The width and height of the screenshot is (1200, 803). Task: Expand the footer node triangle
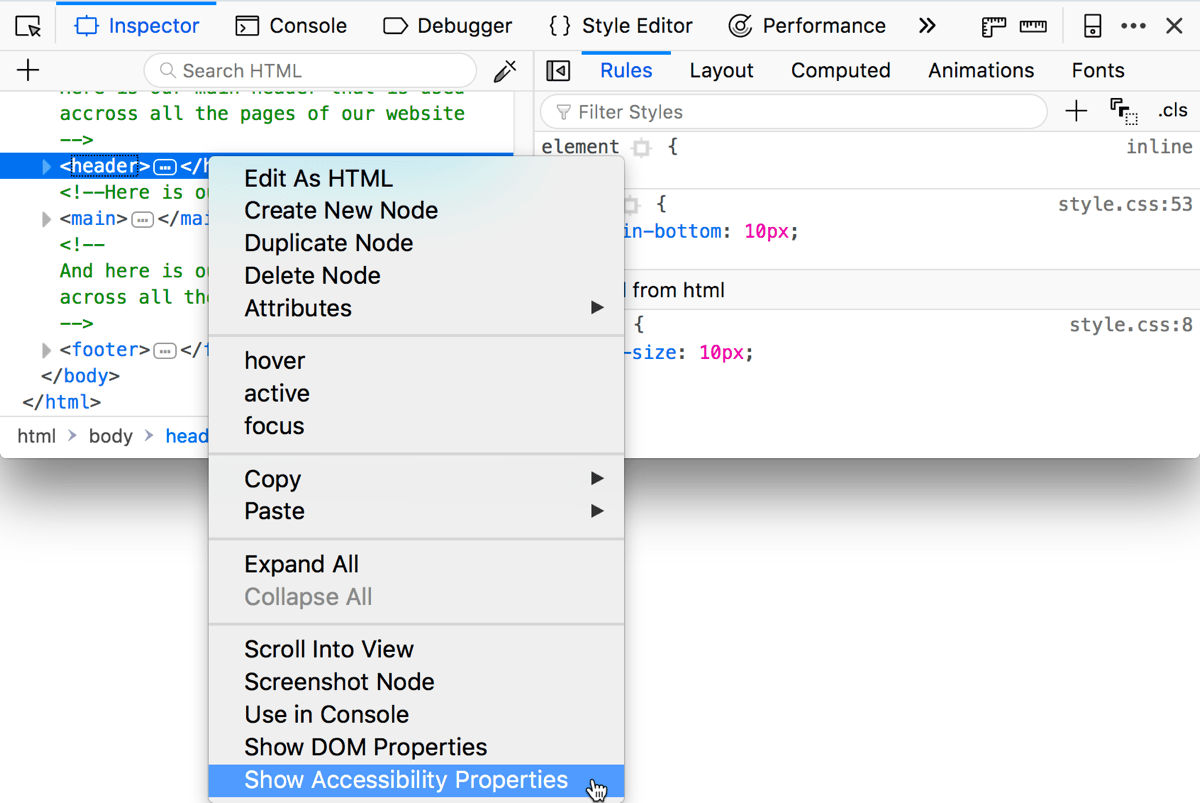tap(46, 349)
